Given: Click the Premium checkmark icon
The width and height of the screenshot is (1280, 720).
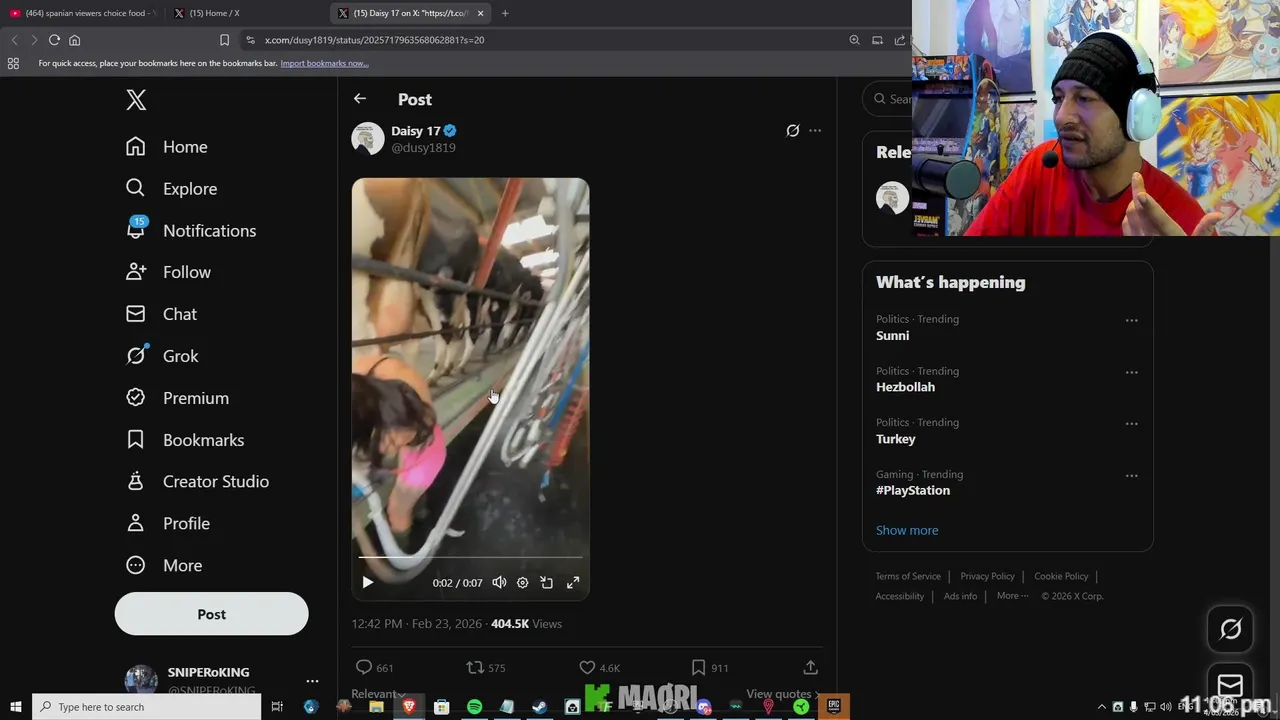Looking at the screenshot, I should click(136, 398).
